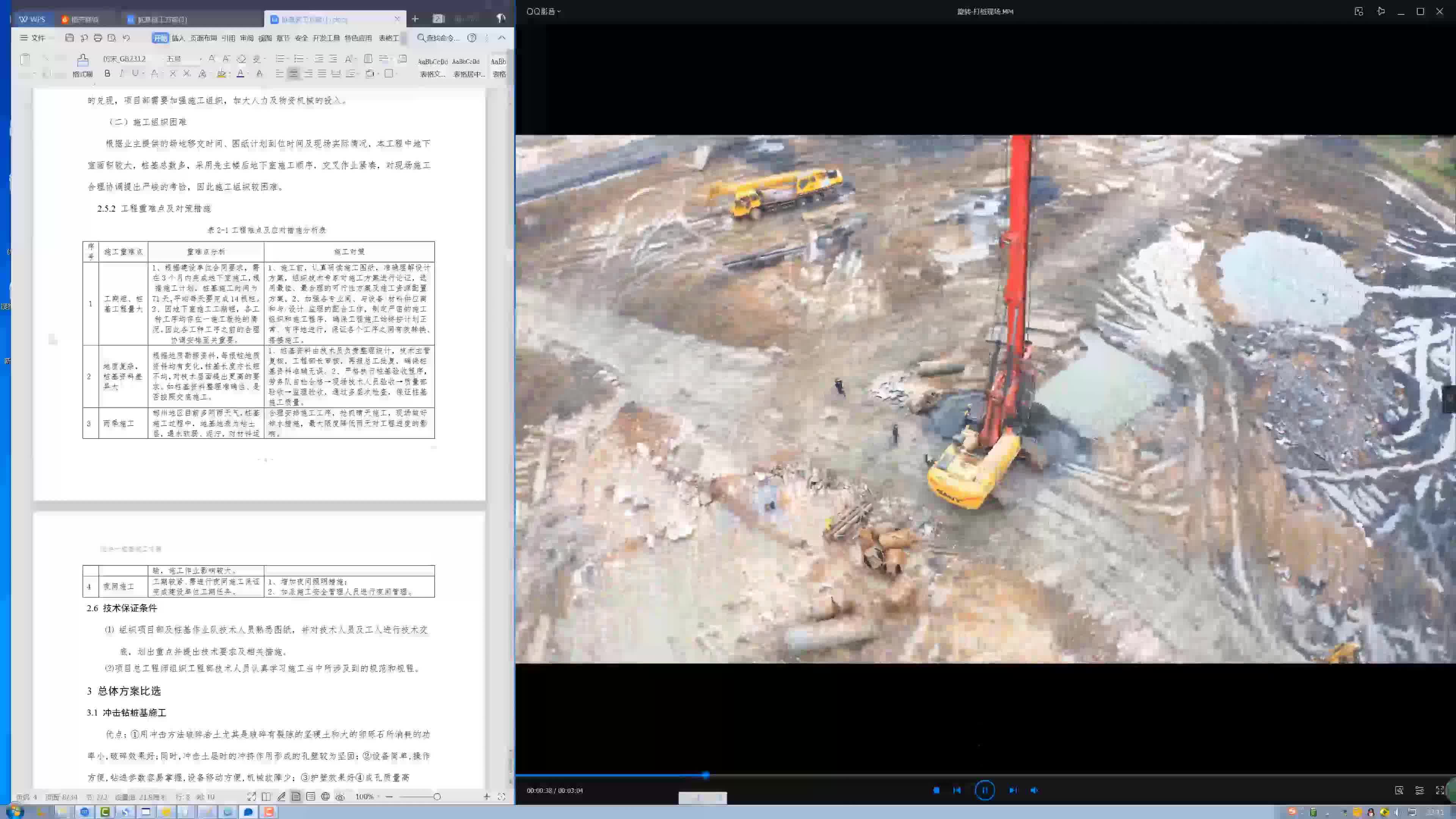Screen dimensions: 1456x819
Task: Toggle italic formatting
Action: [x=121, y=74]
